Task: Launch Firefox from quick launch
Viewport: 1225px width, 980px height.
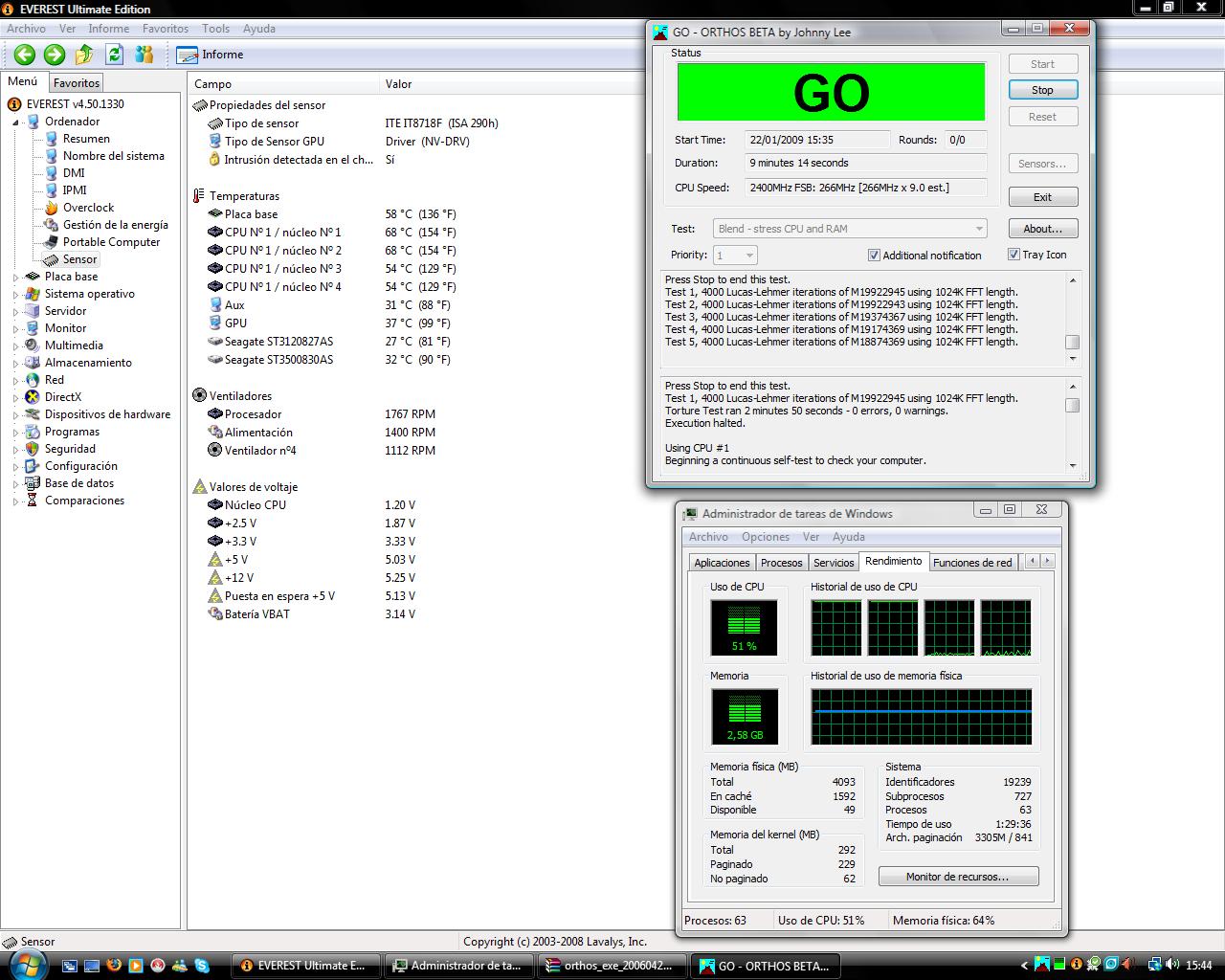Action: click(114, 966)
